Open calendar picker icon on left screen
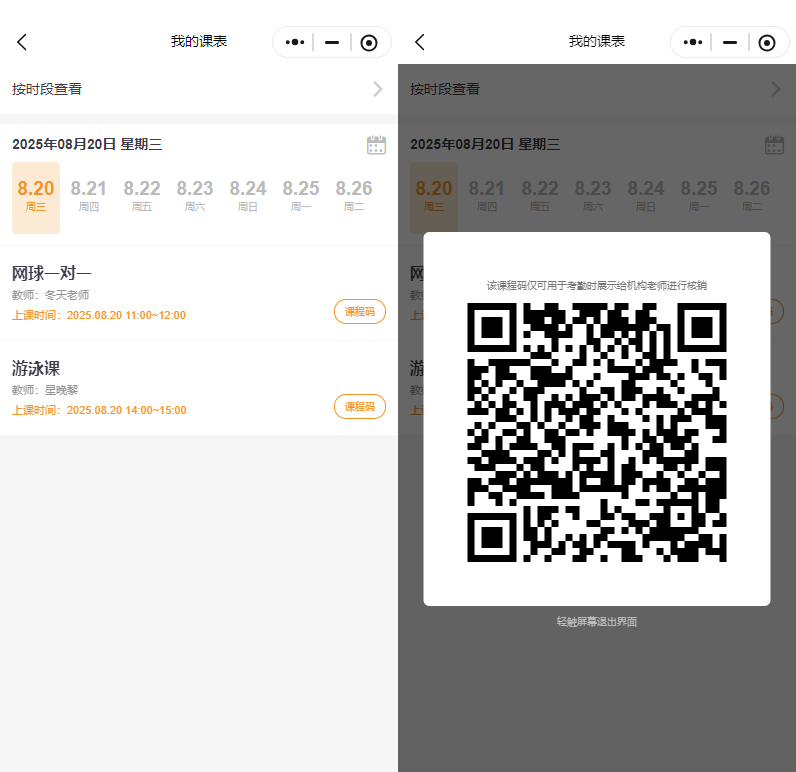 (x=376, y=145)
